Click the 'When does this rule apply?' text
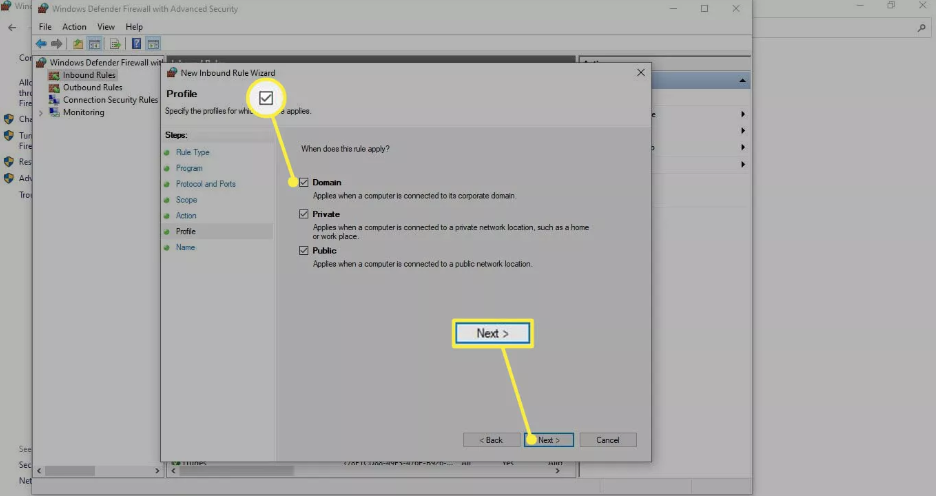 pos(345,149)
